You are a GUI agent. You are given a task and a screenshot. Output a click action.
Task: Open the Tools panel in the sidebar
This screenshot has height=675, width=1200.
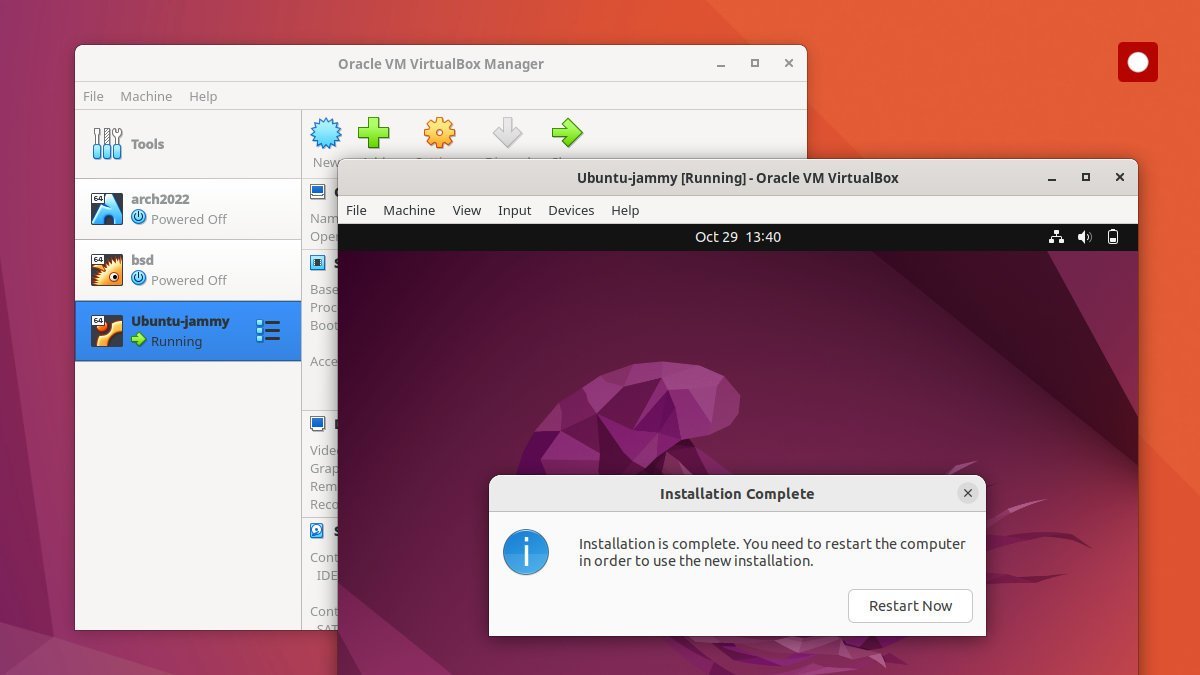pos(147,143)
